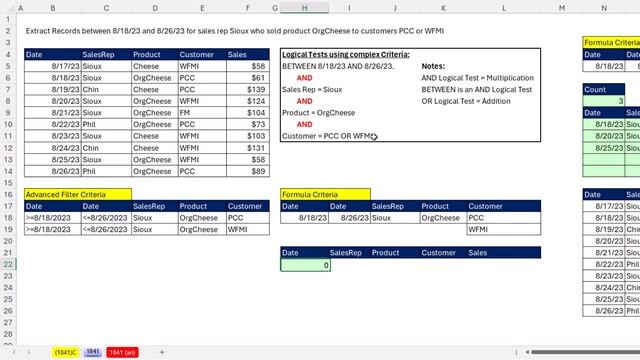Click the next-sheet navigation arrow
The image size is (640, 360).
click(29, 352)
